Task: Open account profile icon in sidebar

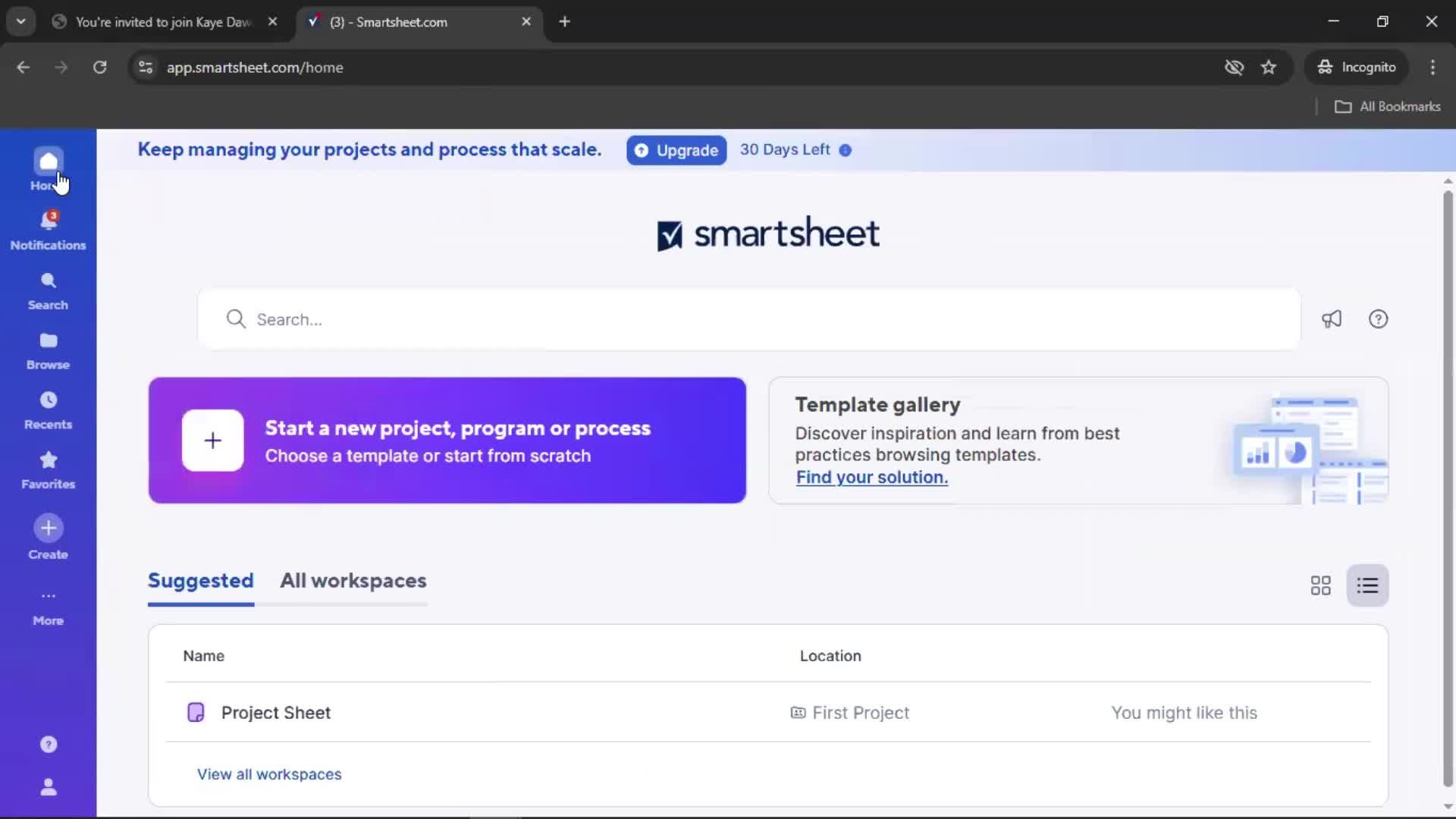Action: coord(48,787)
